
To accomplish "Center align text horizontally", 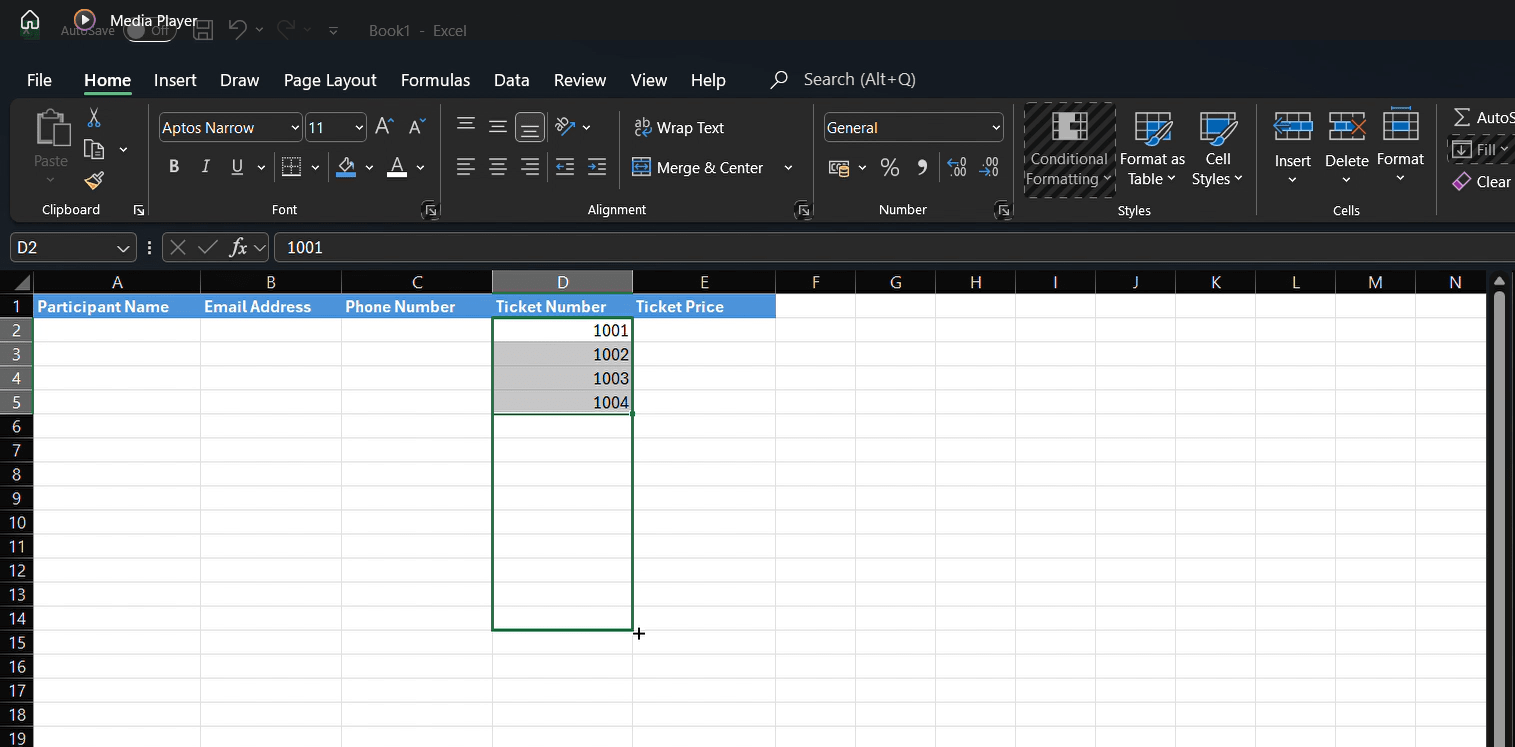I will 498,167.
